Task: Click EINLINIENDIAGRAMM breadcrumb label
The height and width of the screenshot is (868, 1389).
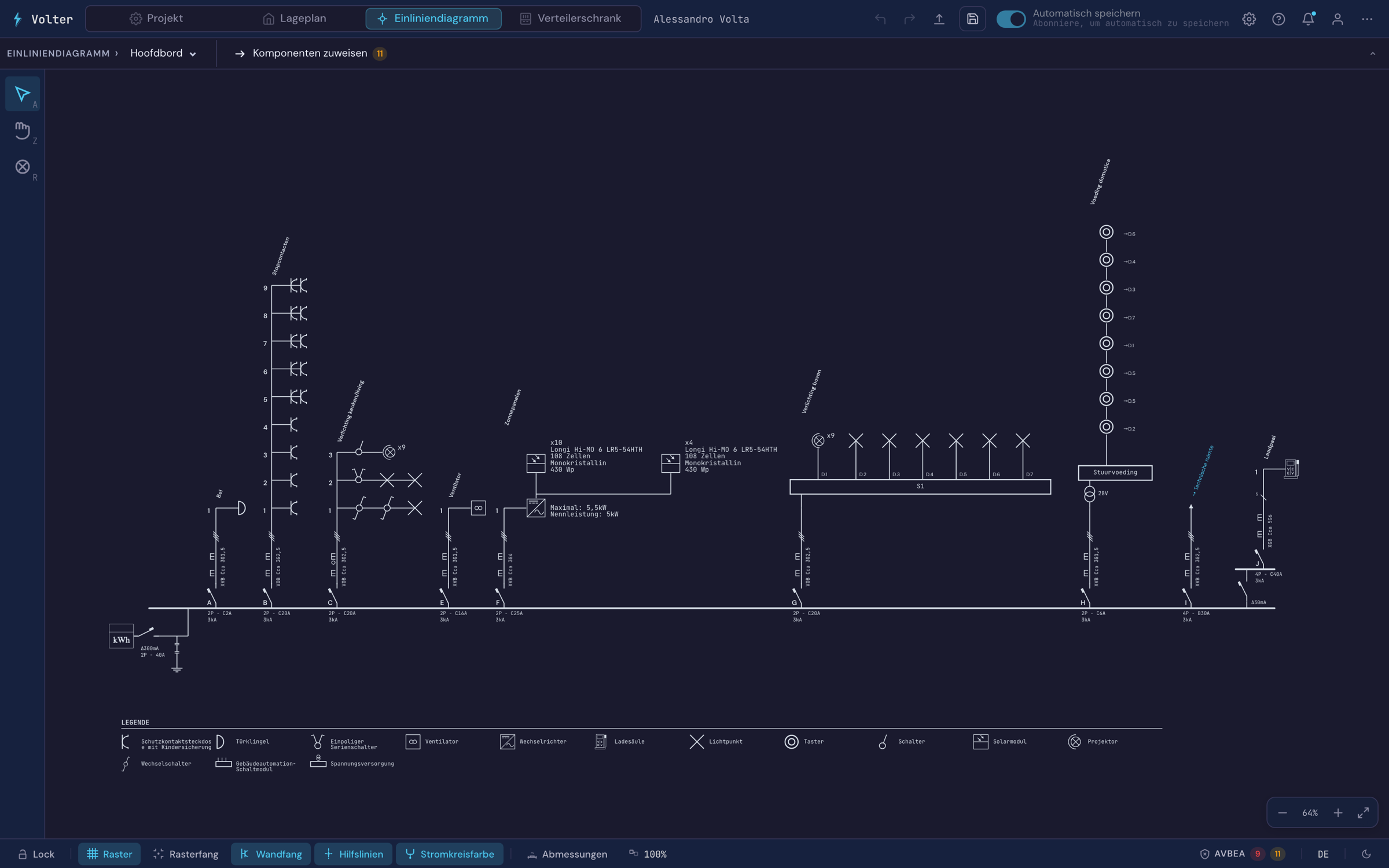Action: click(x=58, y=53)
